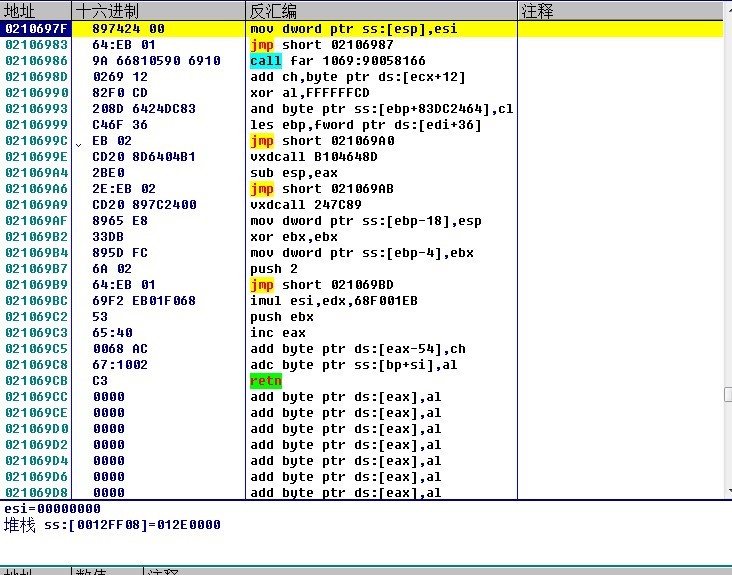Select the call far 1069:90058166 instruction
Viewport: 732px width, 575px height.
338,61
